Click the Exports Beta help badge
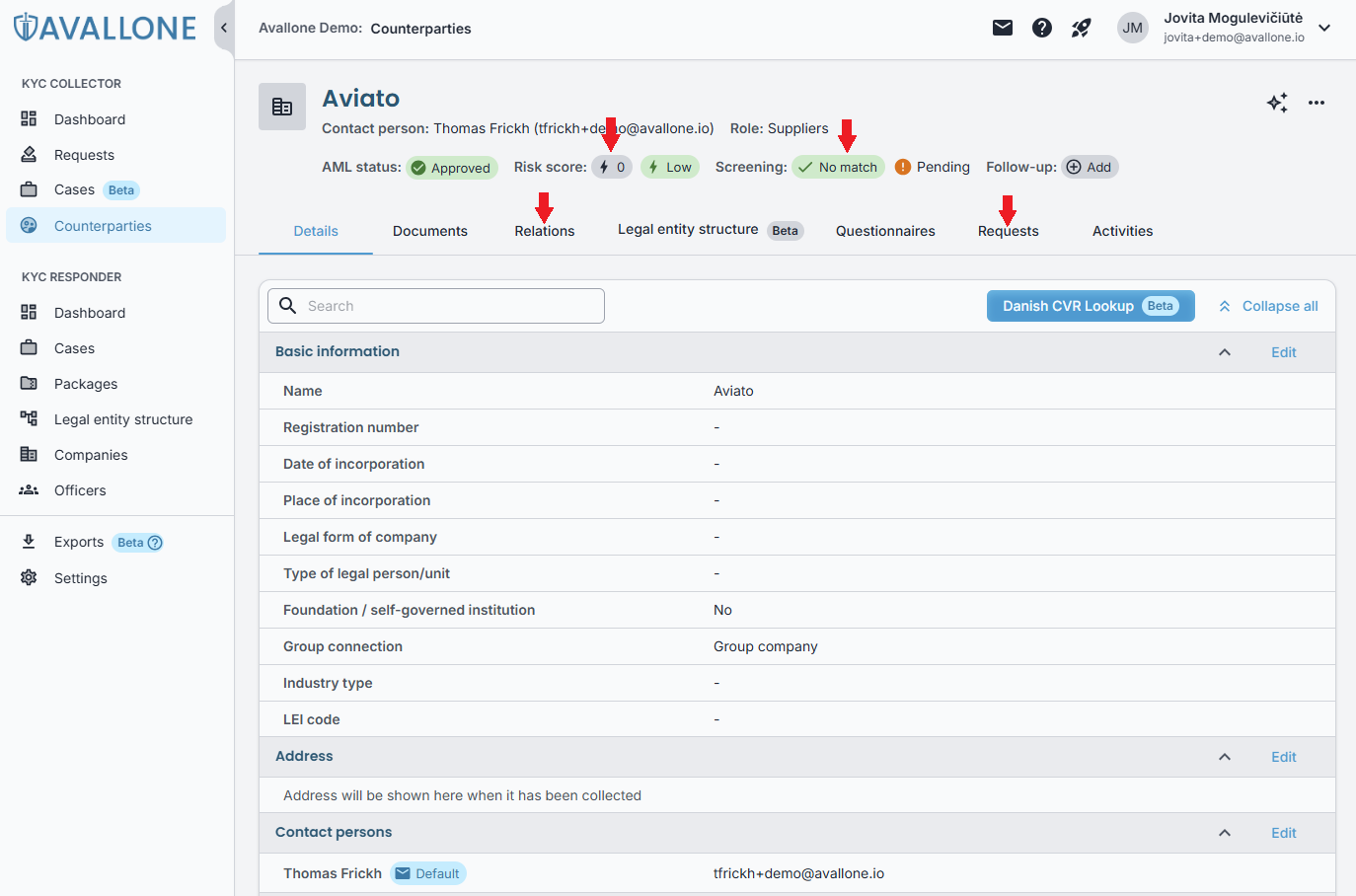Screen dimensions: 1356x896 point(137,542)
